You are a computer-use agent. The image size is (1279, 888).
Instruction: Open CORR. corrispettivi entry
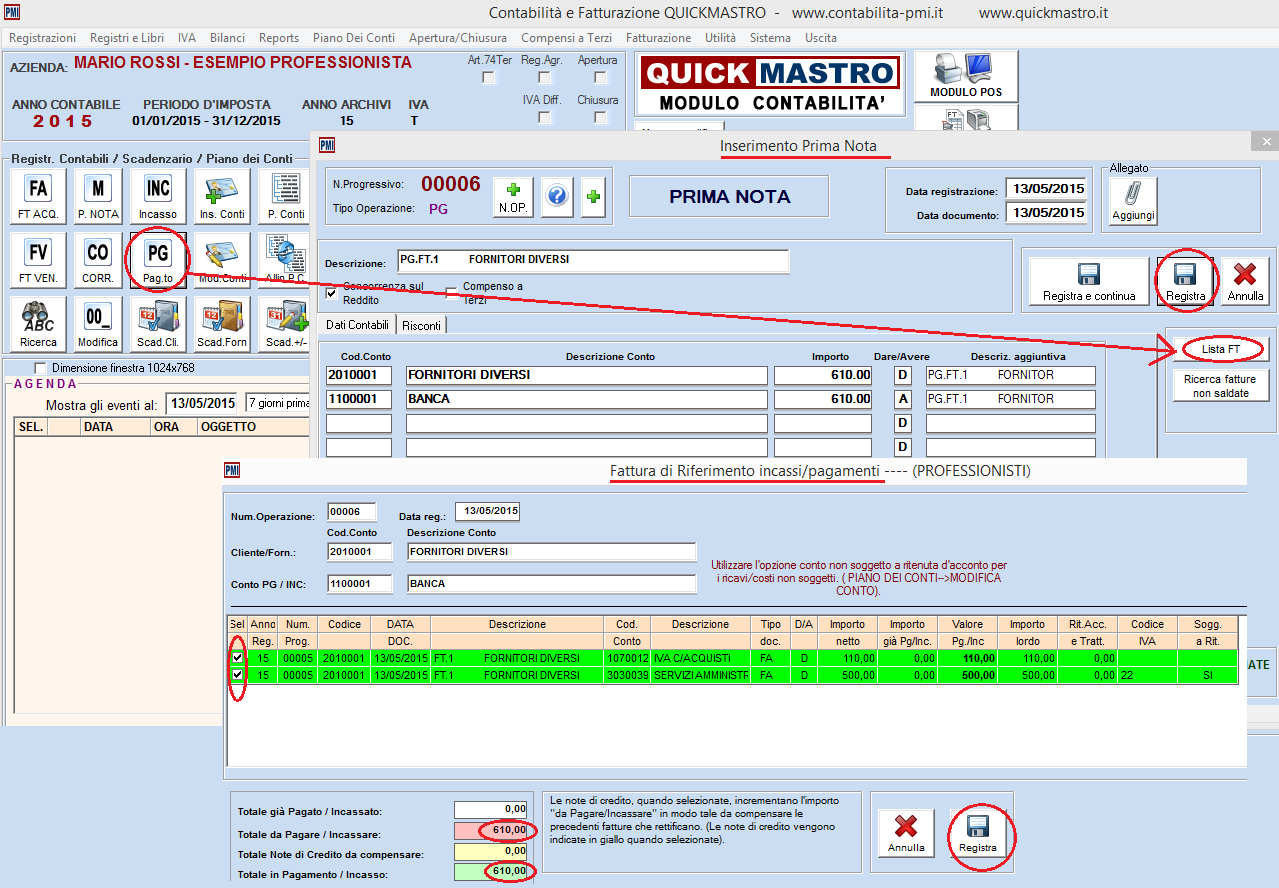click(98, 259)
